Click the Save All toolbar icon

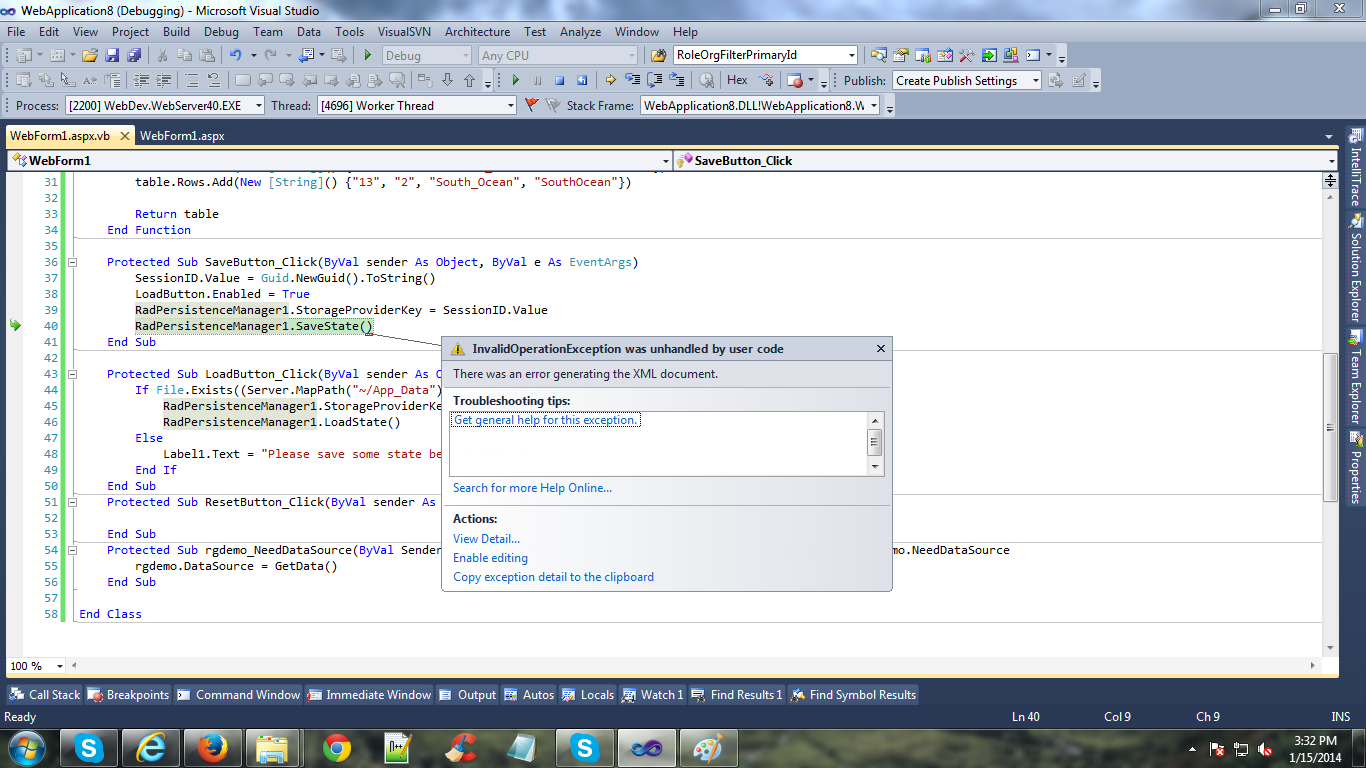(x=133, y=56)
